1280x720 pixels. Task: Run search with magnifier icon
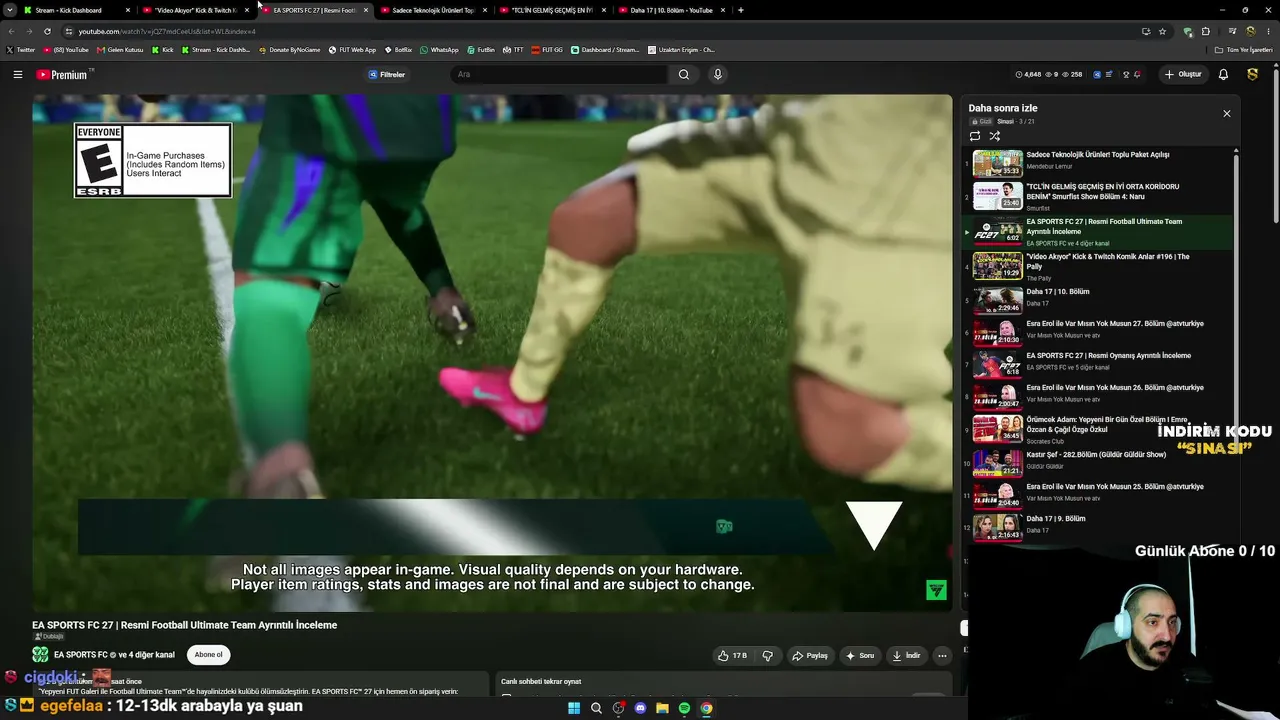(684, 74)
